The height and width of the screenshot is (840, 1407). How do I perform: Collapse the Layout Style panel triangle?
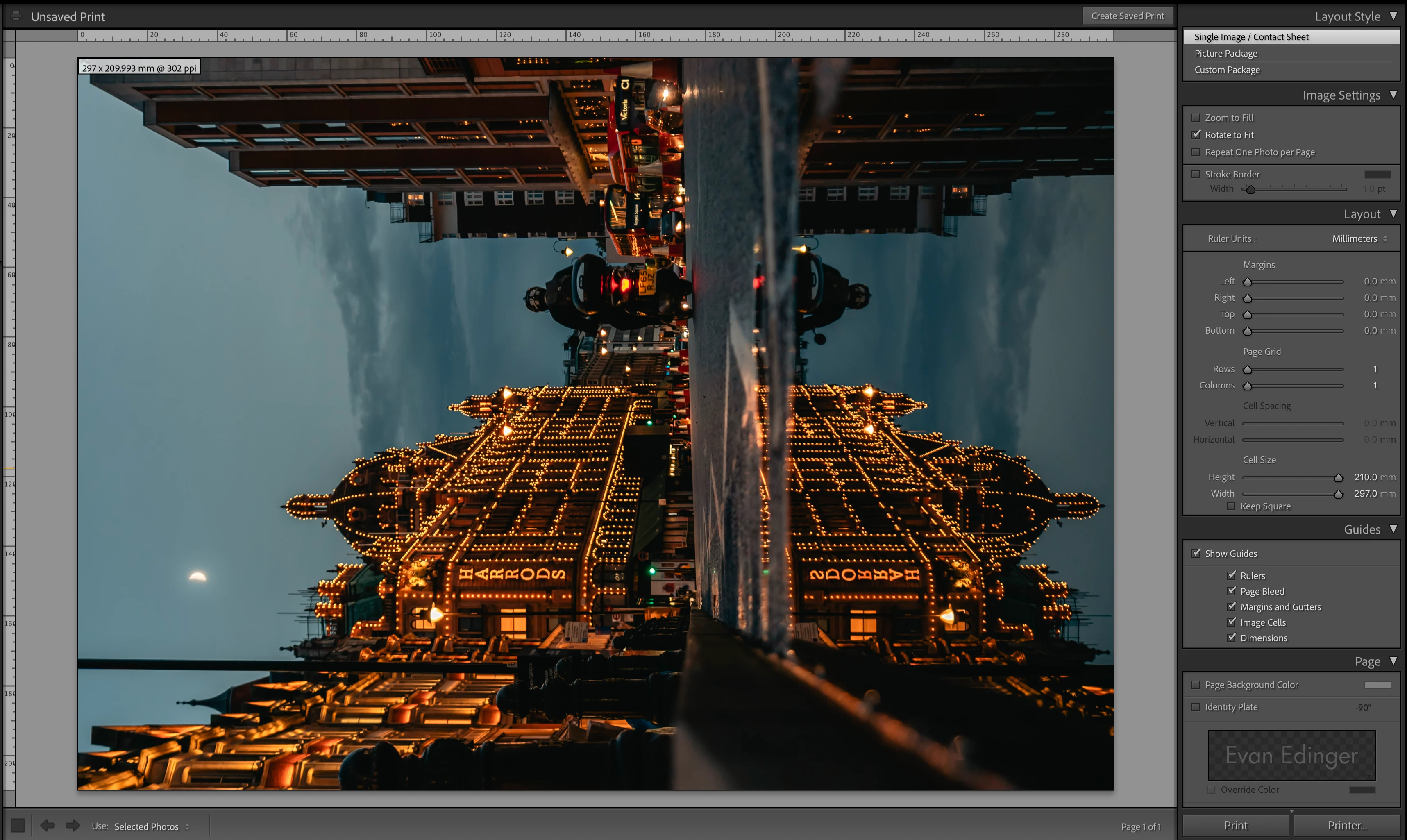click(1393, 16)
